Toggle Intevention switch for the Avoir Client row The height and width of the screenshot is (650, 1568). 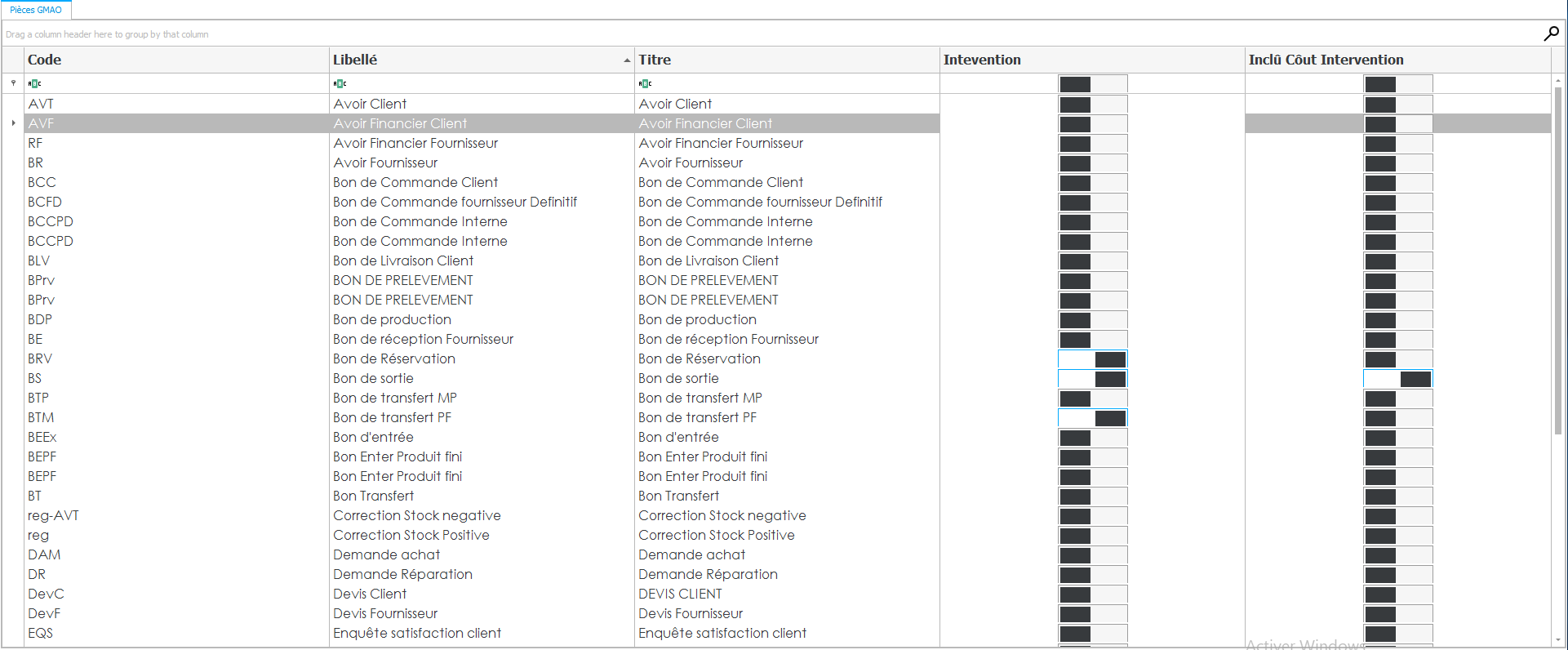point(1092,105)
